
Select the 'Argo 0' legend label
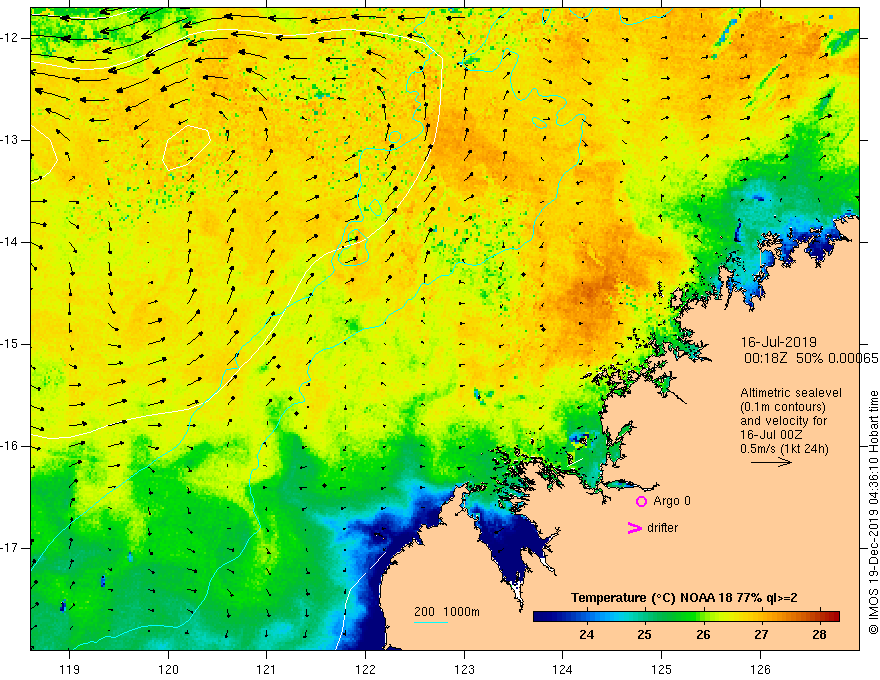672,501
